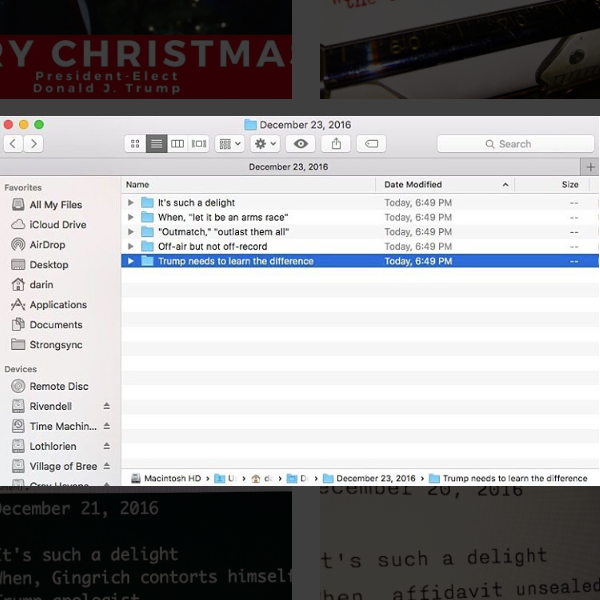Expand the "Trump needs to learn the difference" folder
Image resolution: width=600 pixels, height=600 pixels.
pos(131,261)
